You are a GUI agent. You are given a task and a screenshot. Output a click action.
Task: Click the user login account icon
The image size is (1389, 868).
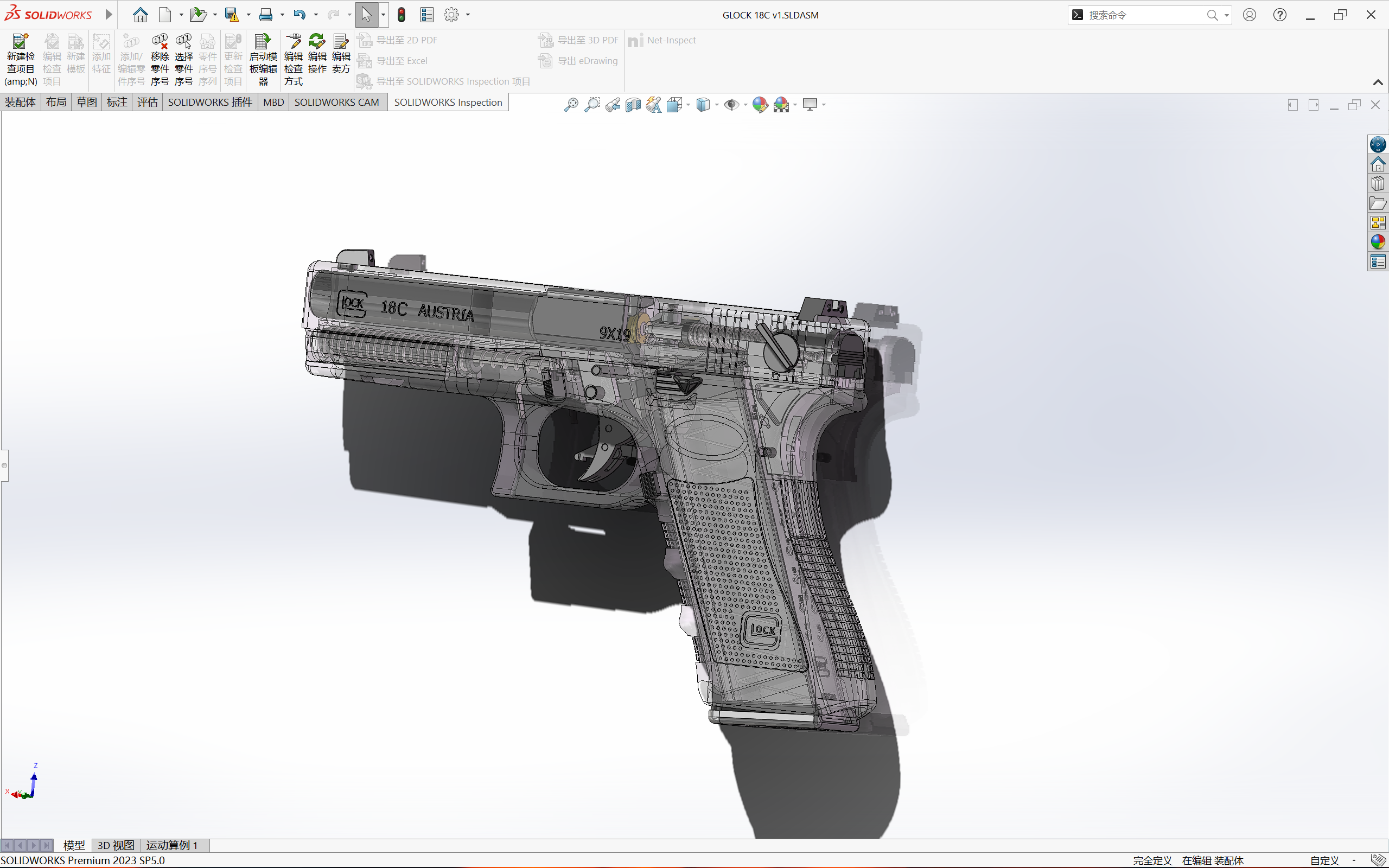(x=1250, y=15)
